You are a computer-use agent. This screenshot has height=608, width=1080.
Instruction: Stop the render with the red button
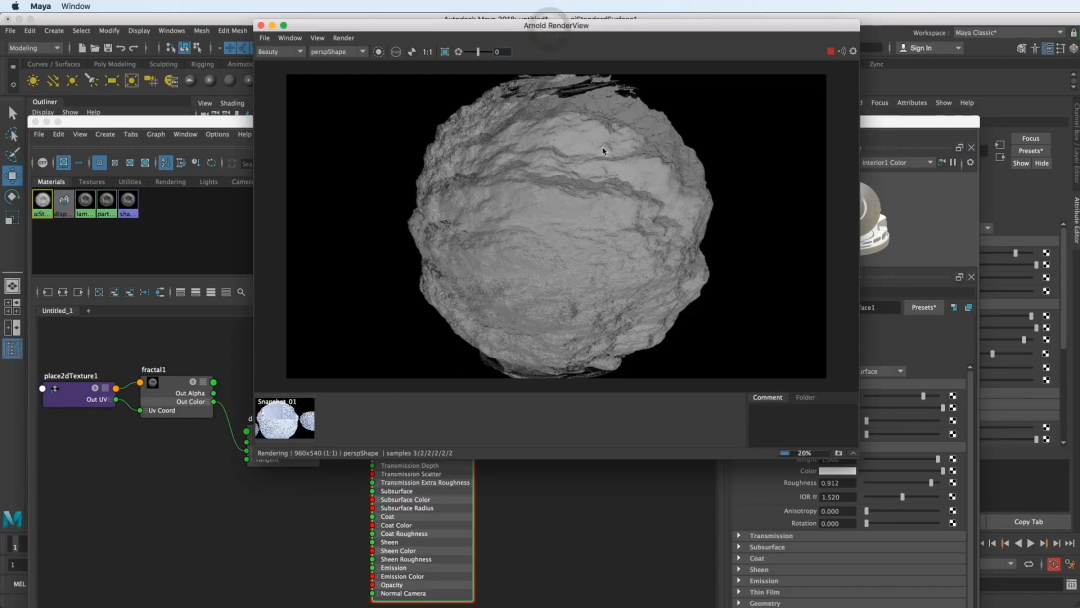[830, 51]
